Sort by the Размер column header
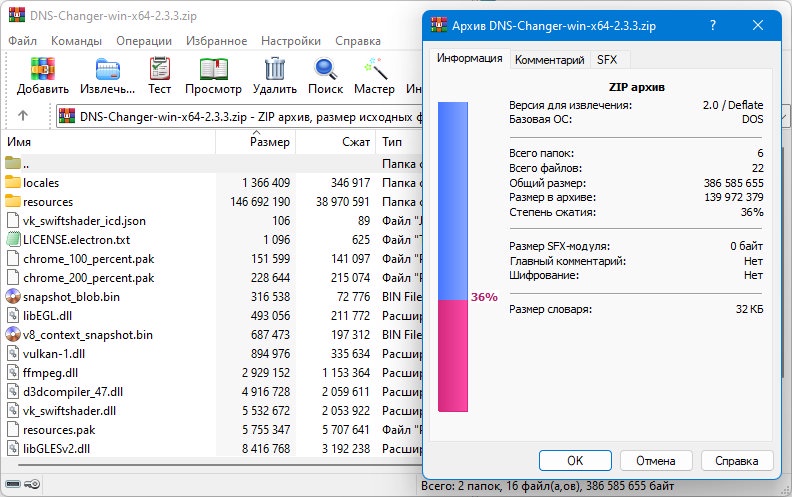The height and width of the screenshot is (497, 792). pos(256,142)
